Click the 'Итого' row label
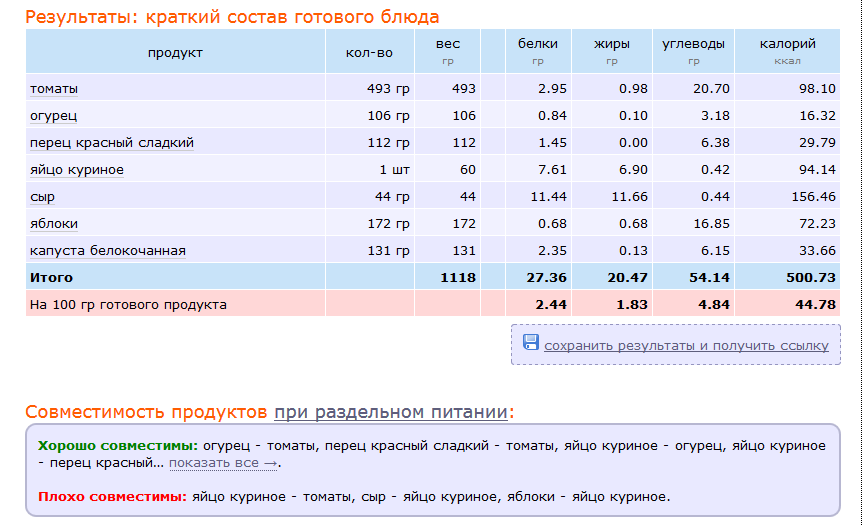Viewport: 862px width, 526px height. tap(51, 278)
